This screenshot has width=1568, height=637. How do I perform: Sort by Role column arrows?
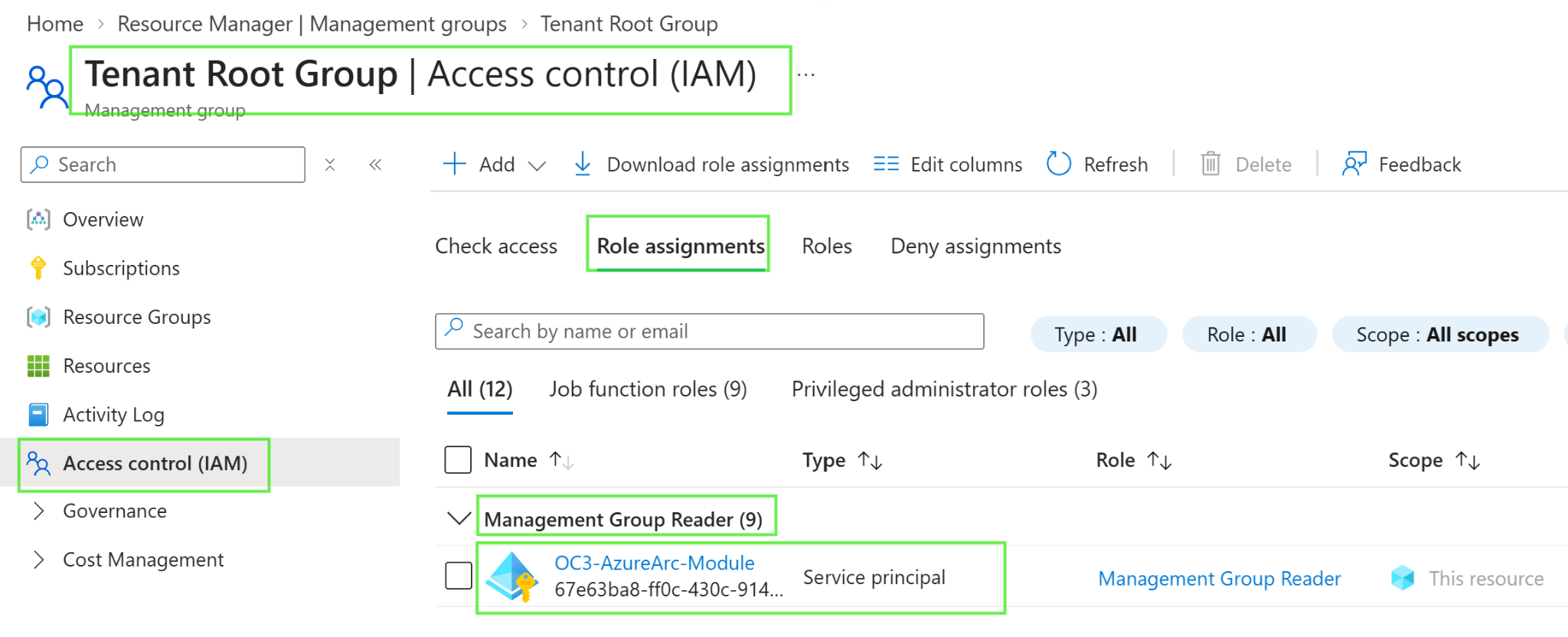1159,460
